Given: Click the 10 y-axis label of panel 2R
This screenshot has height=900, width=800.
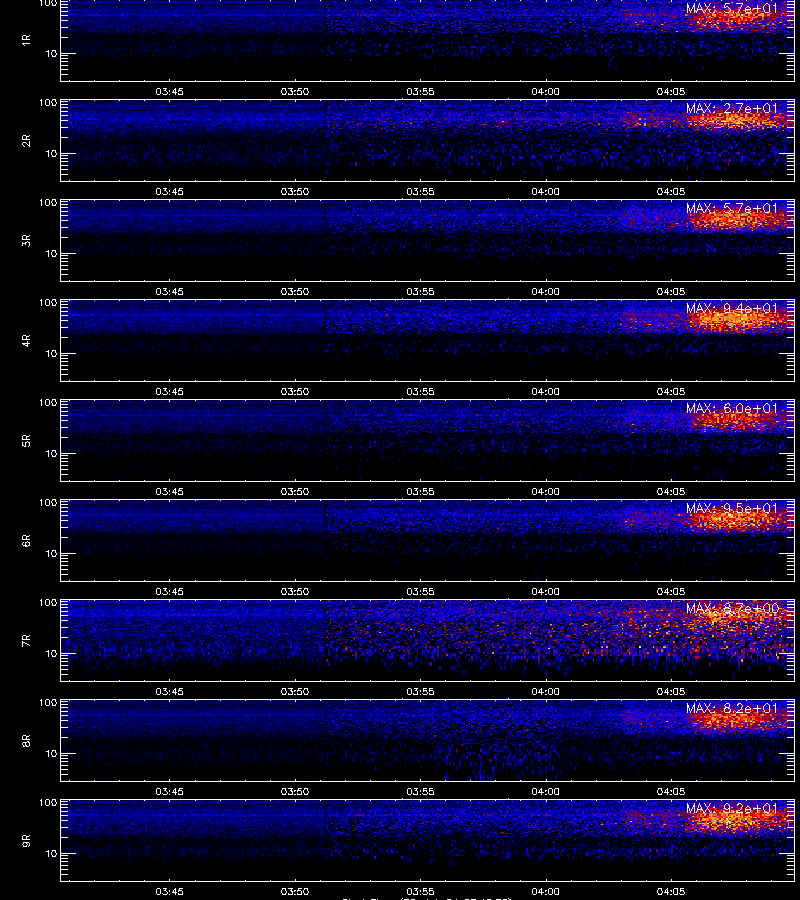Looking at the screenshot, I should [x=51, y=153].
